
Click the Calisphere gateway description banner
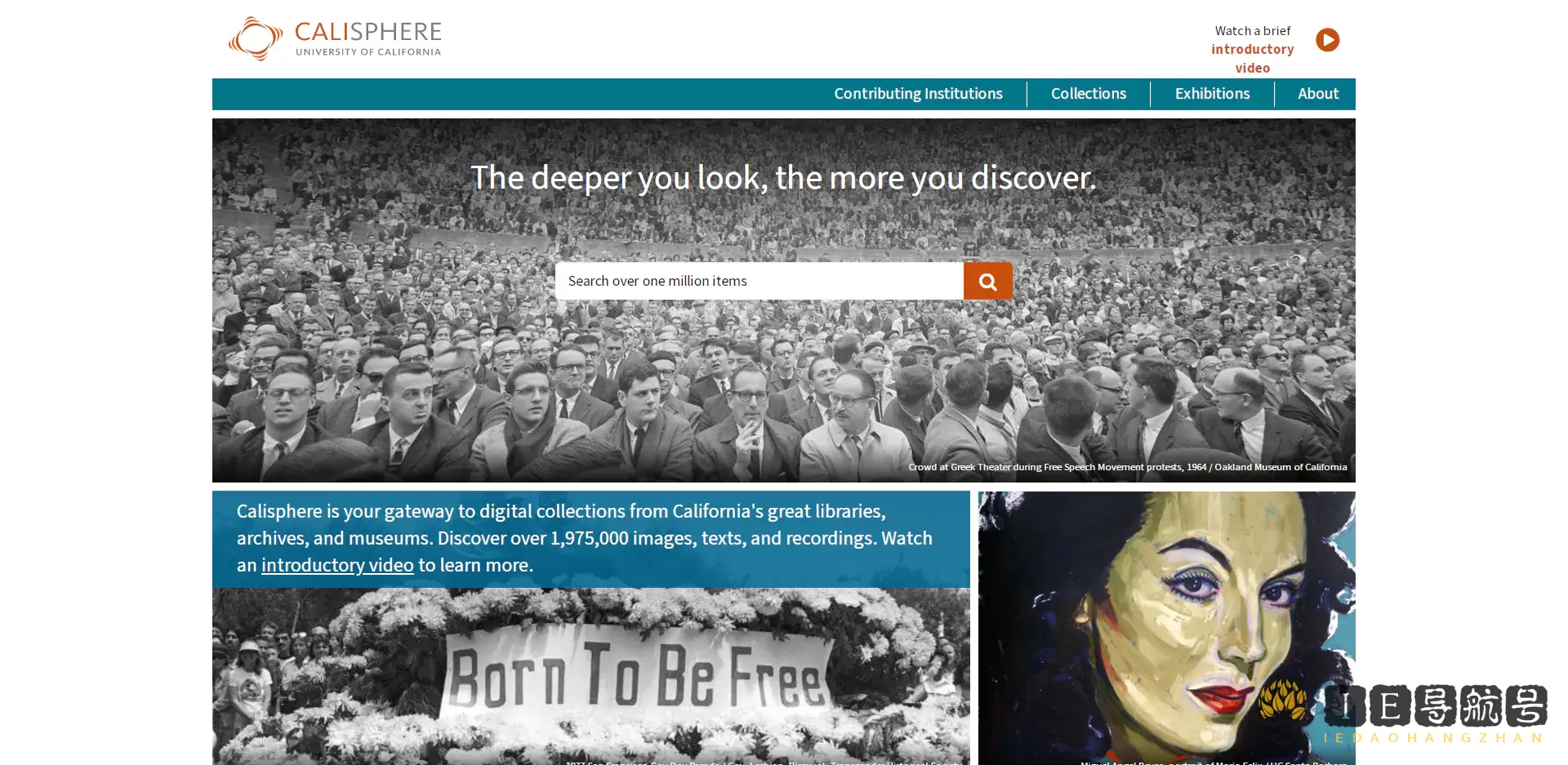[591, 539]
